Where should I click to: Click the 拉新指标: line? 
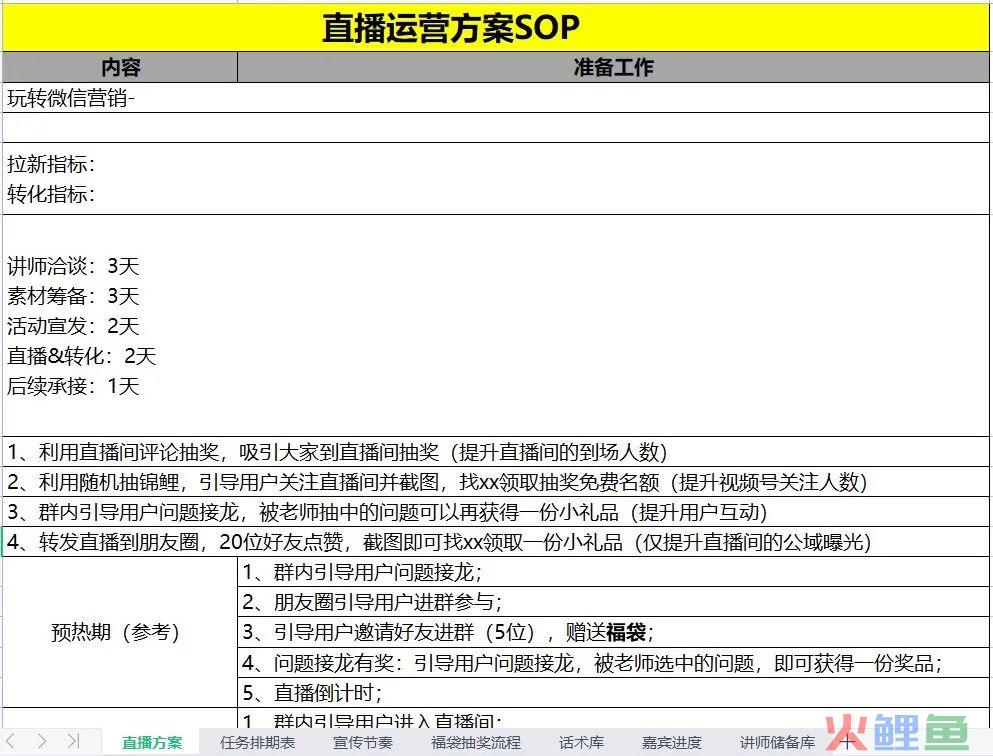click(x=51, y=164)
